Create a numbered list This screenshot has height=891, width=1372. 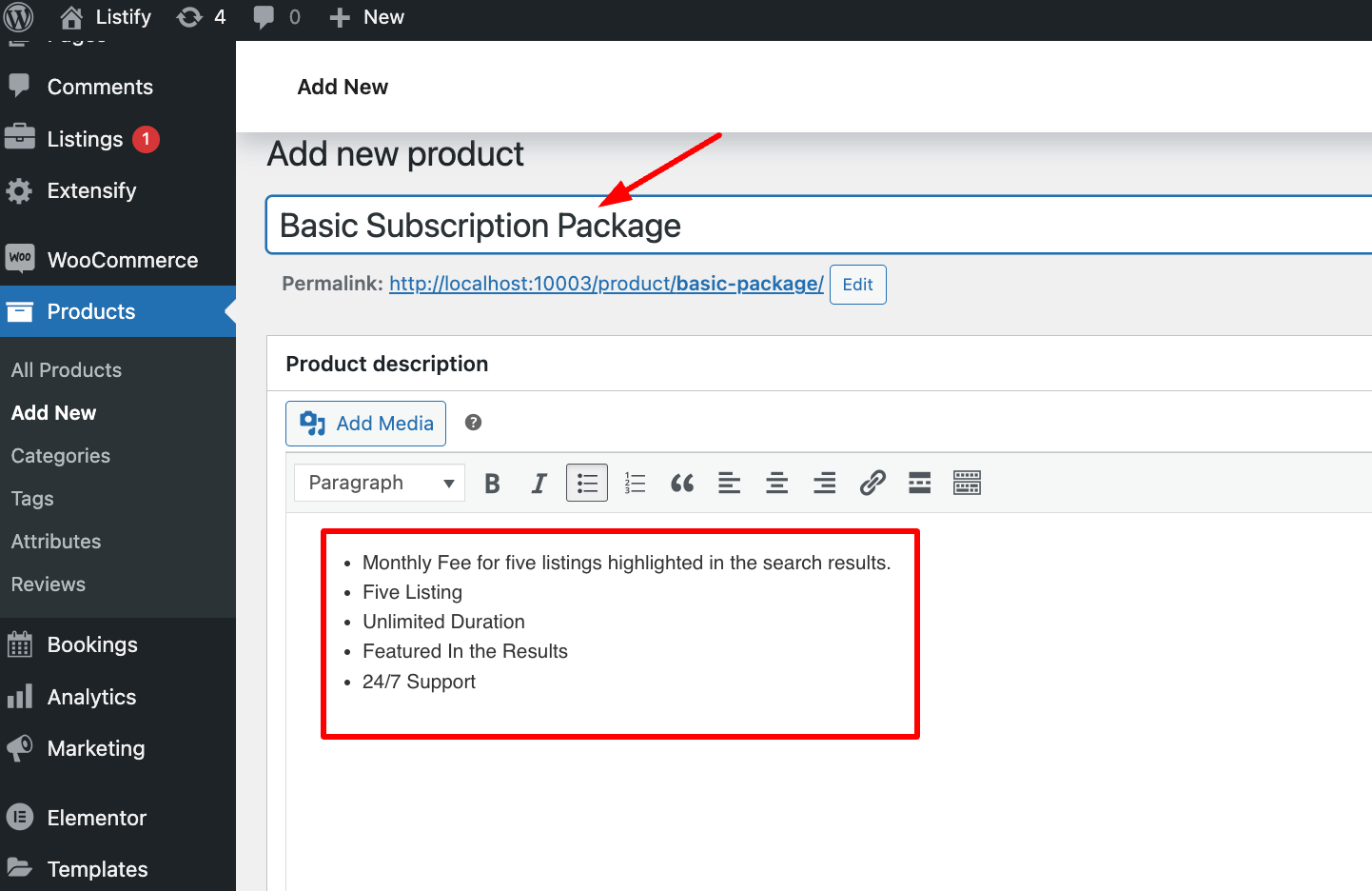click(634, 483)
